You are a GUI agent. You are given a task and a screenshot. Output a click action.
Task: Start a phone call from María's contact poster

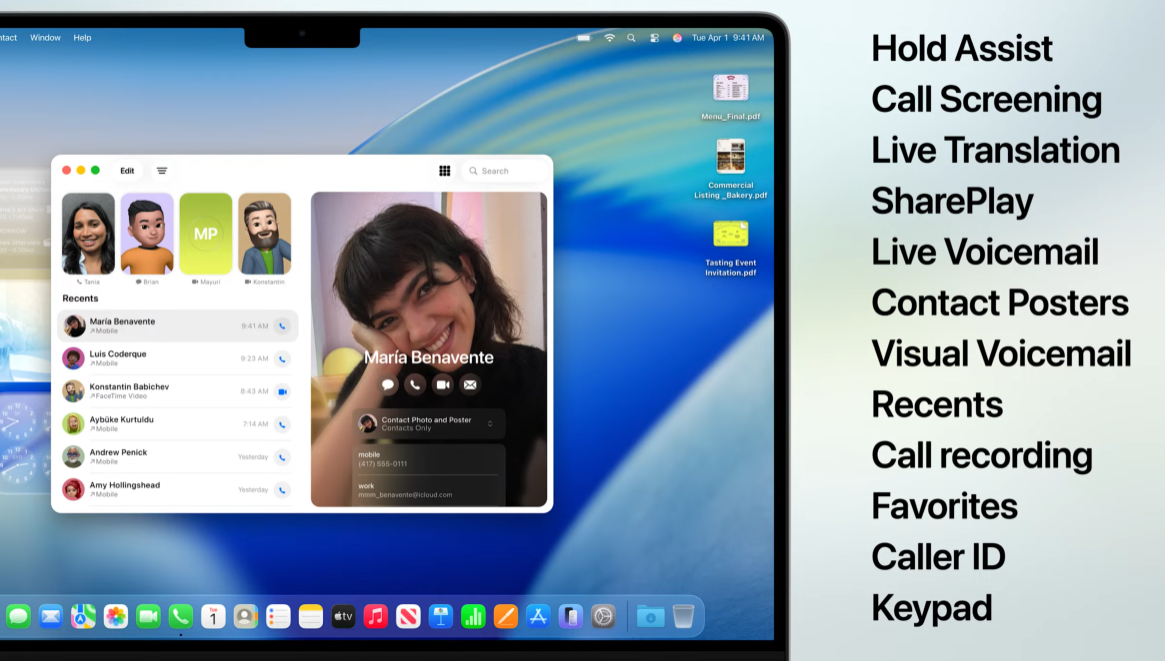tap(415, 385)
